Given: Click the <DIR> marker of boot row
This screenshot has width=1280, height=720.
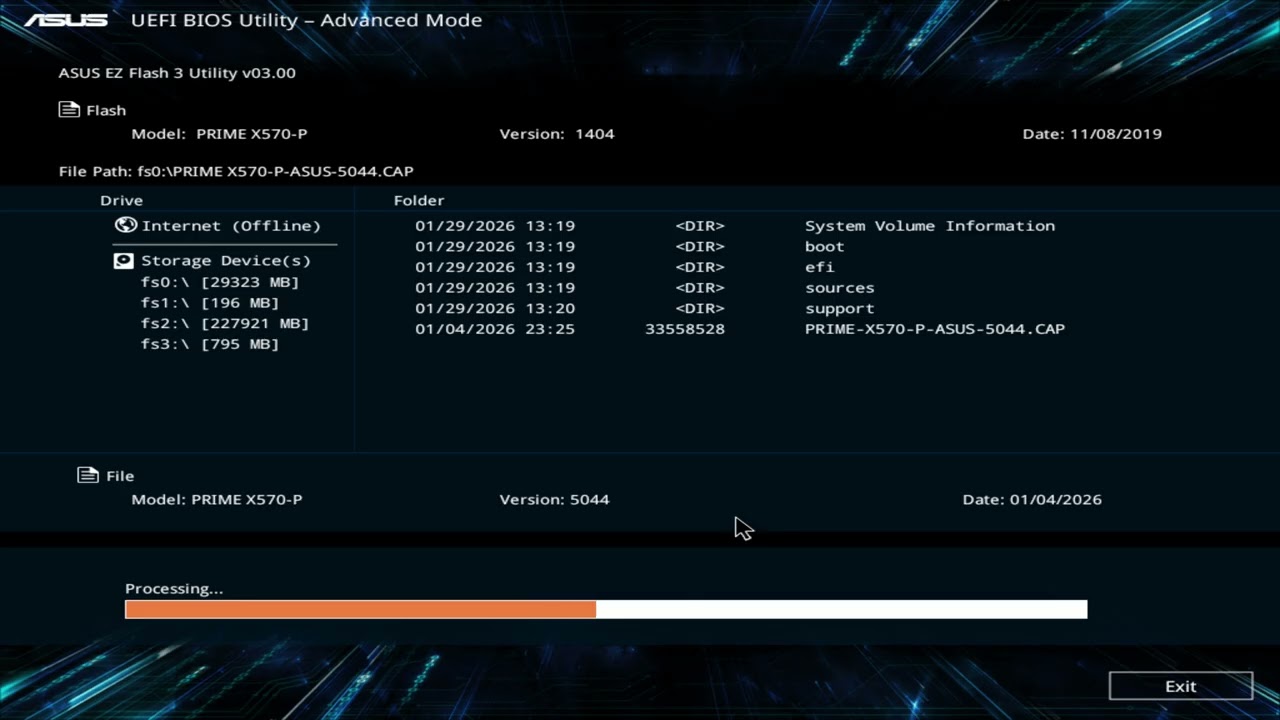Looking at the screenshot, I should tap(700, 247).
